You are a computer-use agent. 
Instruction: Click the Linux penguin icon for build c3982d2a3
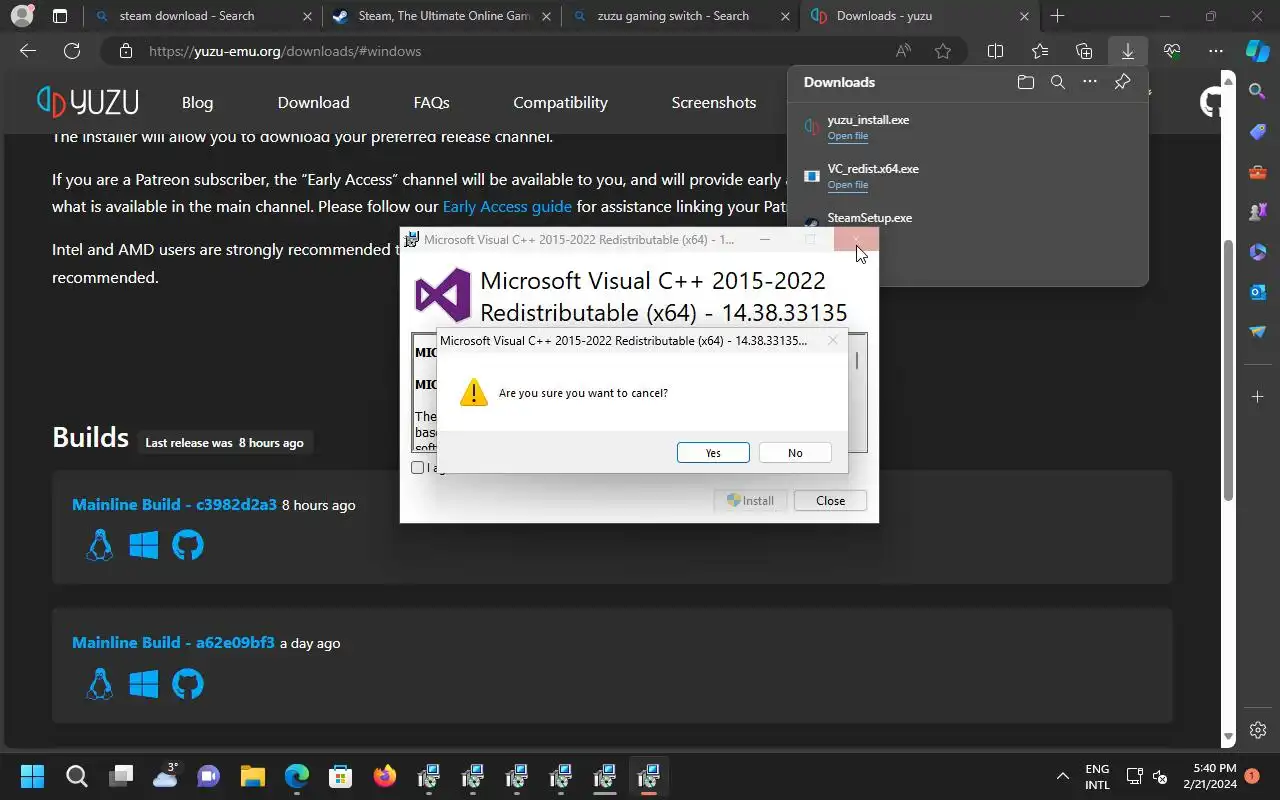pos(99,545)
